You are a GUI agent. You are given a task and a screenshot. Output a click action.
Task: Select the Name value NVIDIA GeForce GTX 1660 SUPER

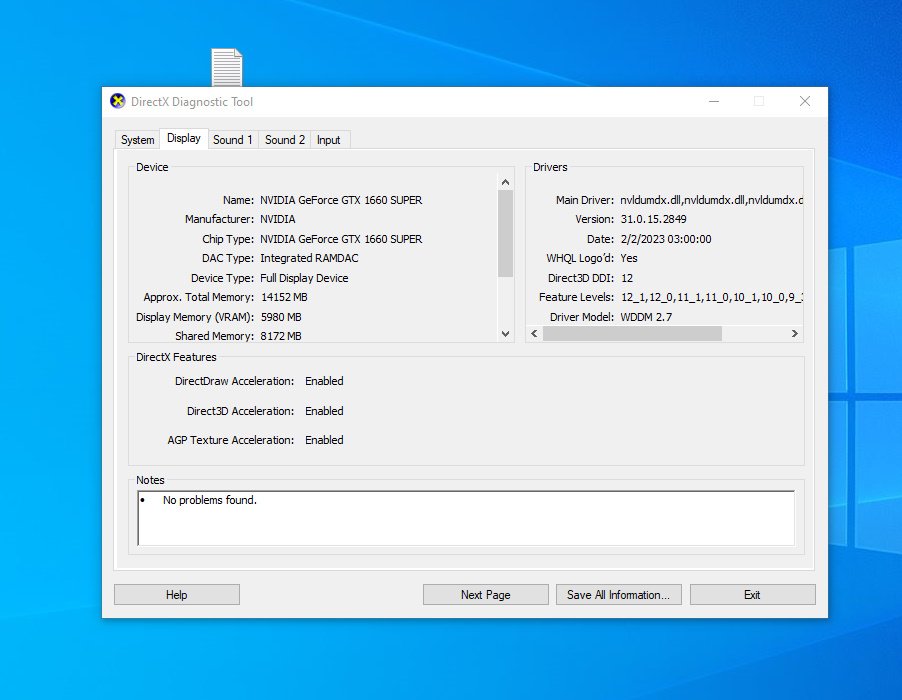[x=341, y=200]
